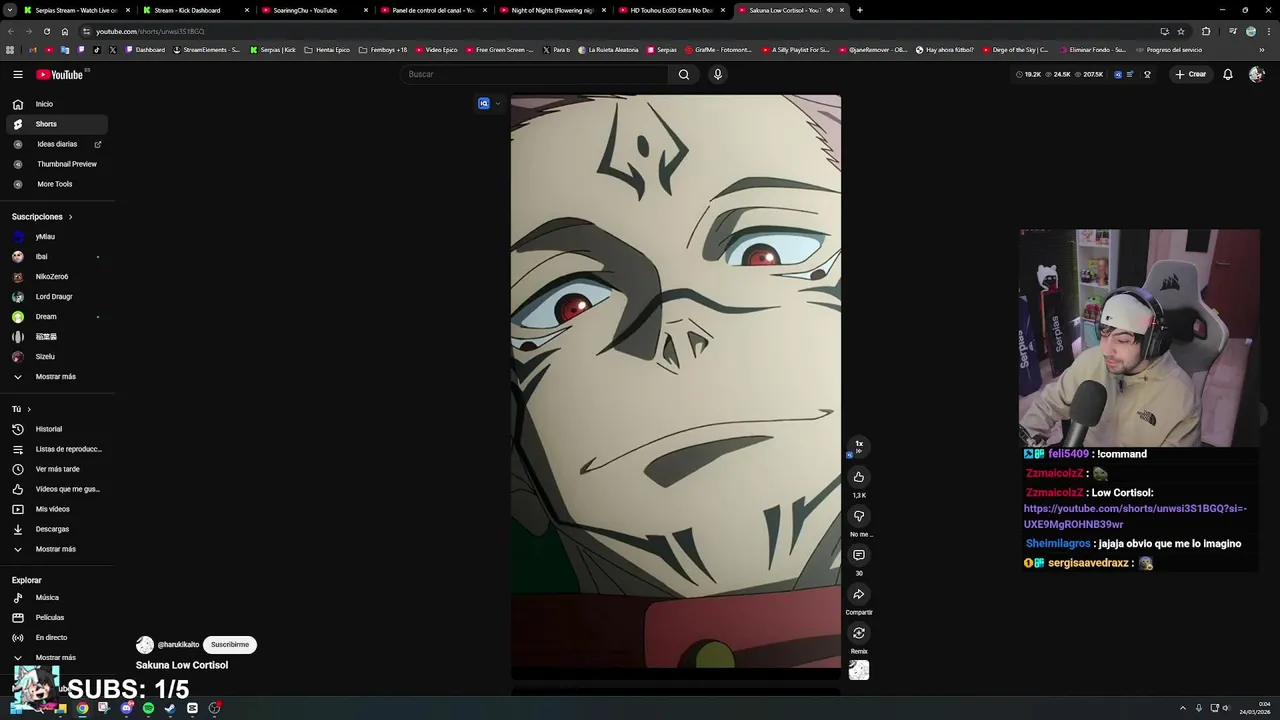Open Películas under Explorar
Image resolution: width=1280 pixels, height=720 pixels.
coord(57,618)
